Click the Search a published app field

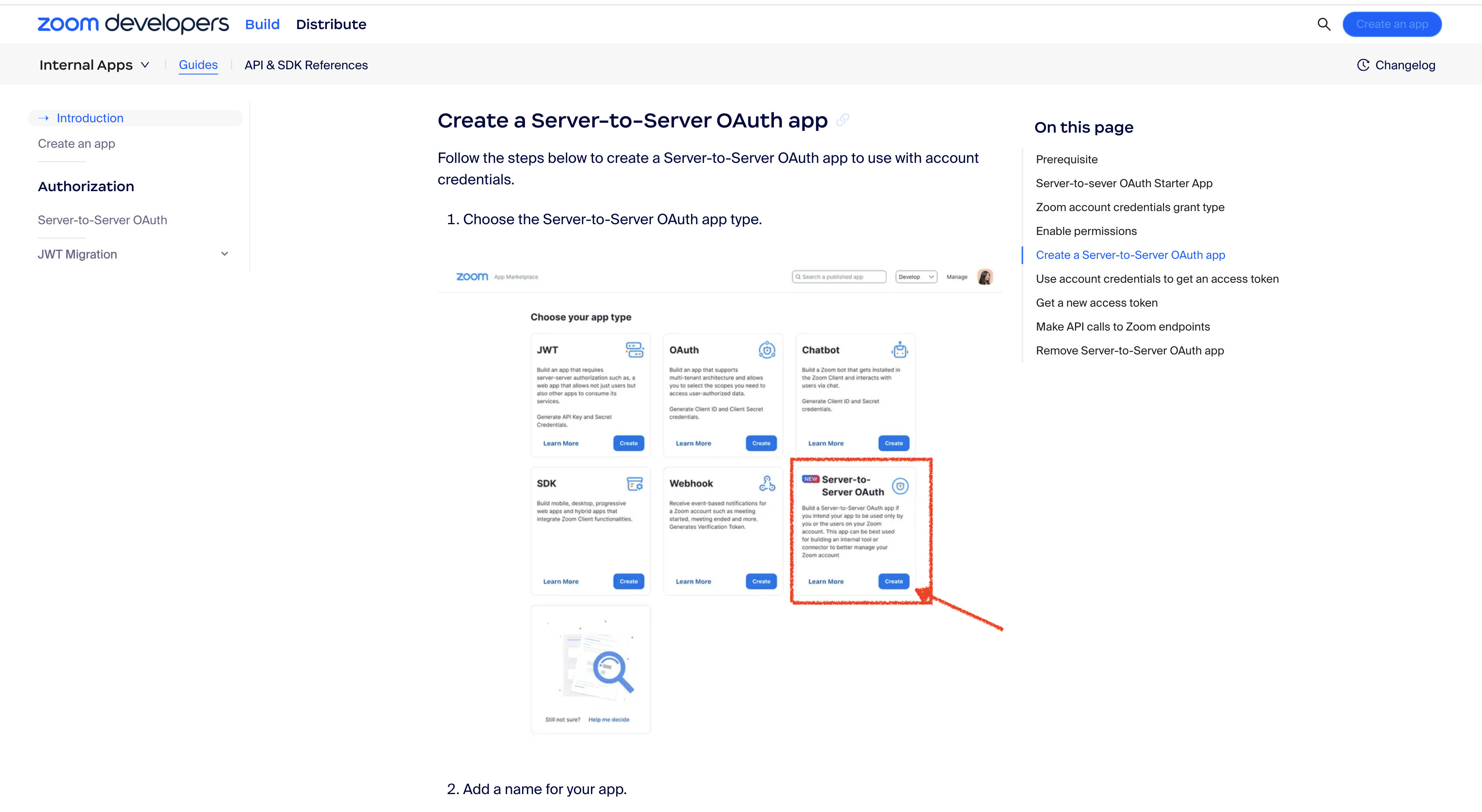pos(839,277)
